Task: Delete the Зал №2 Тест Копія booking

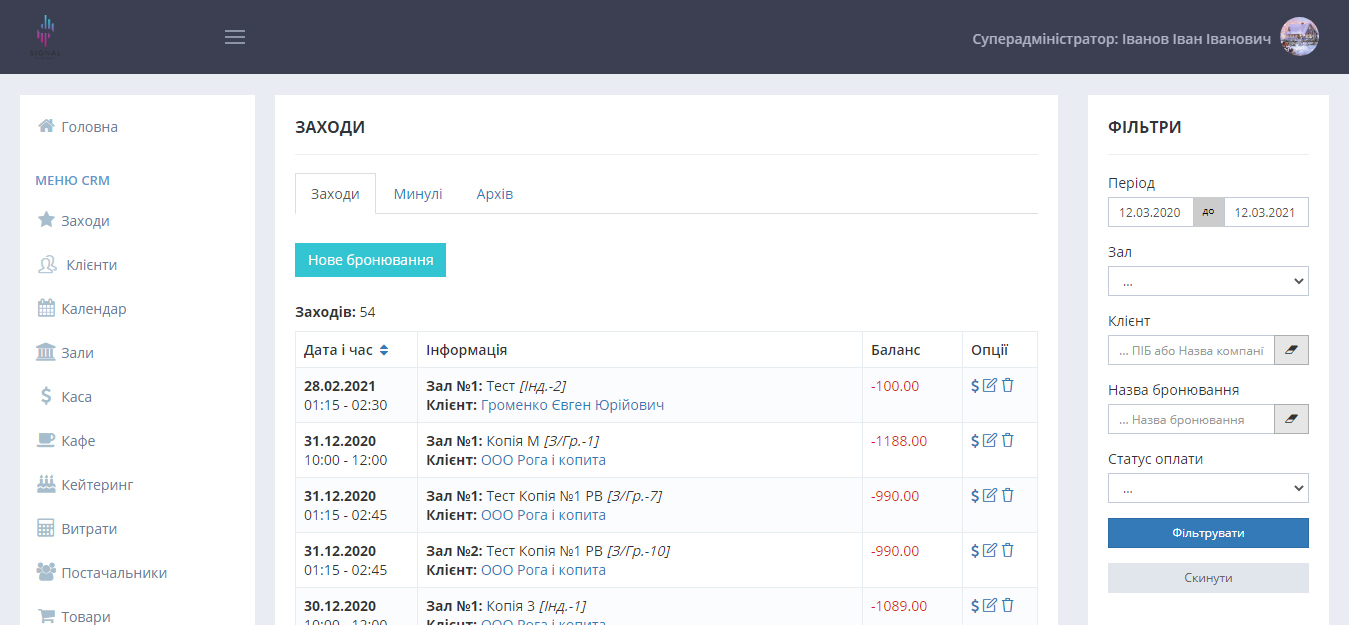Action: pyautogui.click(x=1008, y=550)
